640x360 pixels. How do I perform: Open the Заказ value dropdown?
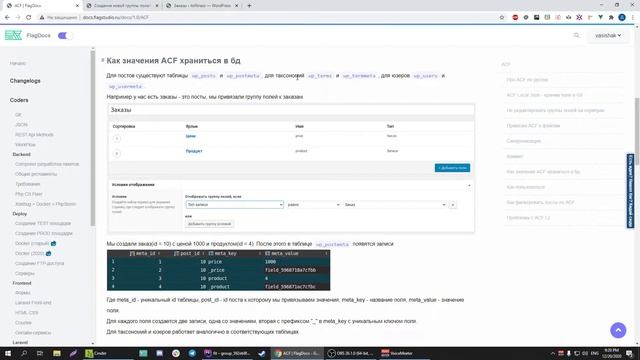pyautogui.click(x=395, y=204)
